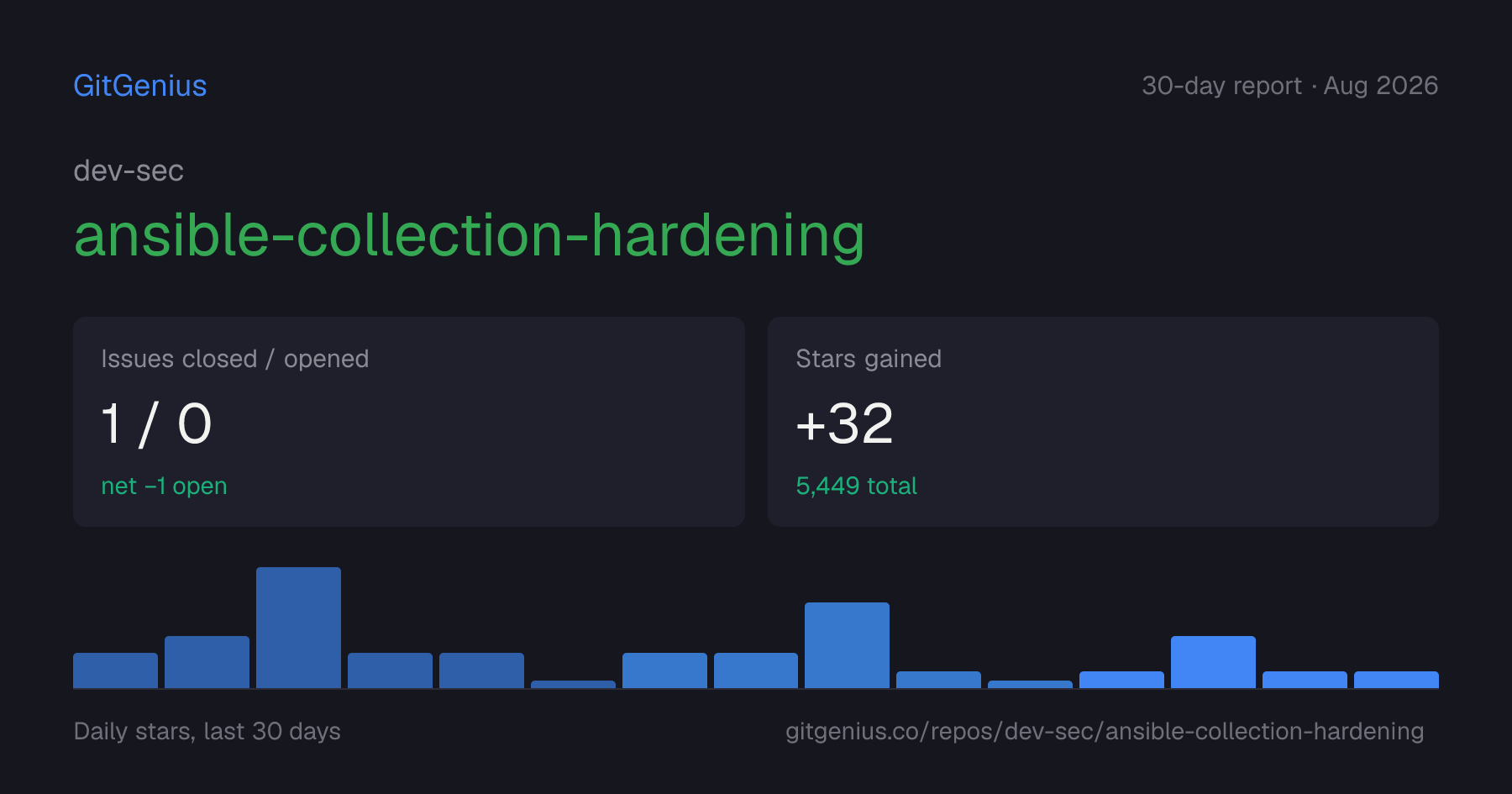Click the Stars gained heading label
The image size is (1512, 794).
pos(869,359)
